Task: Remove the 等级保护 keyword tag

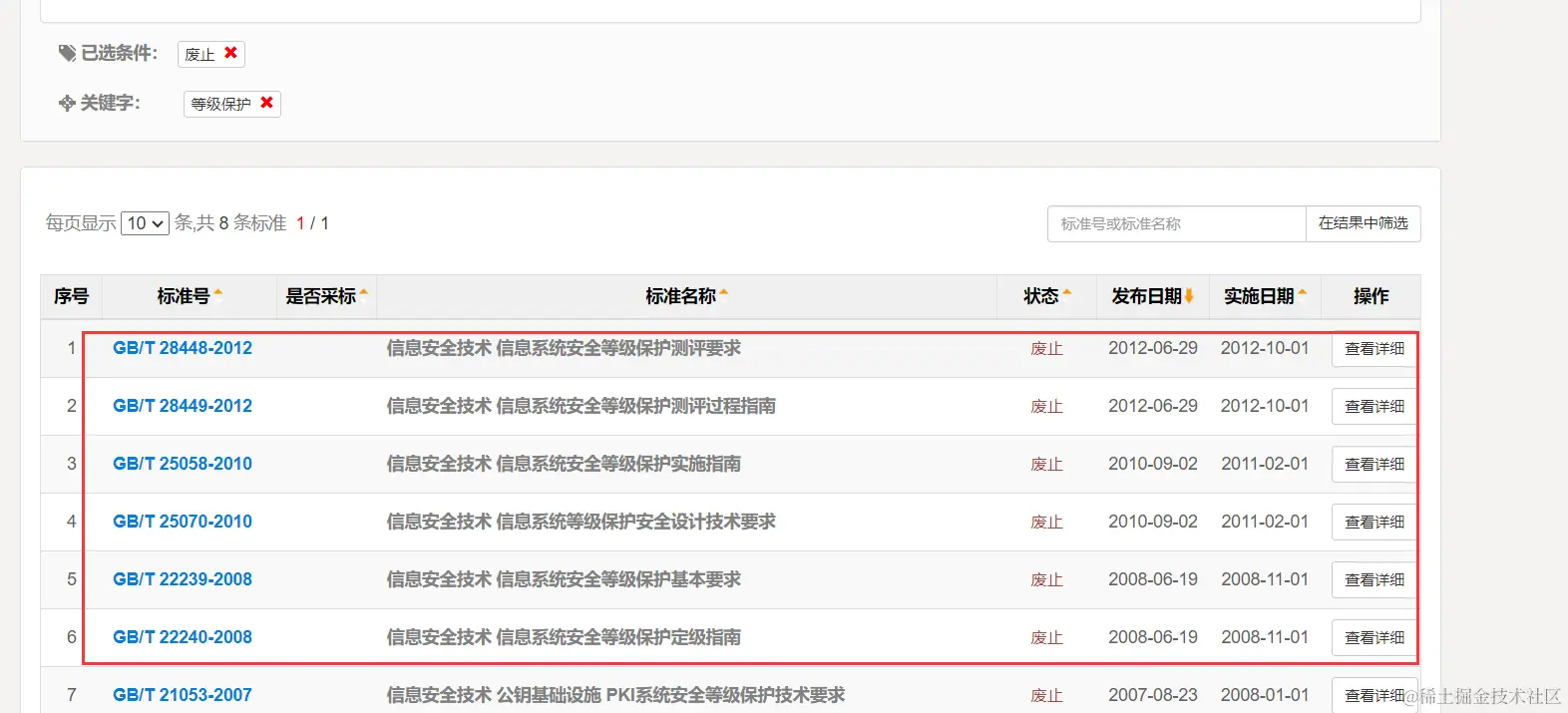Action: click(266, 103)
